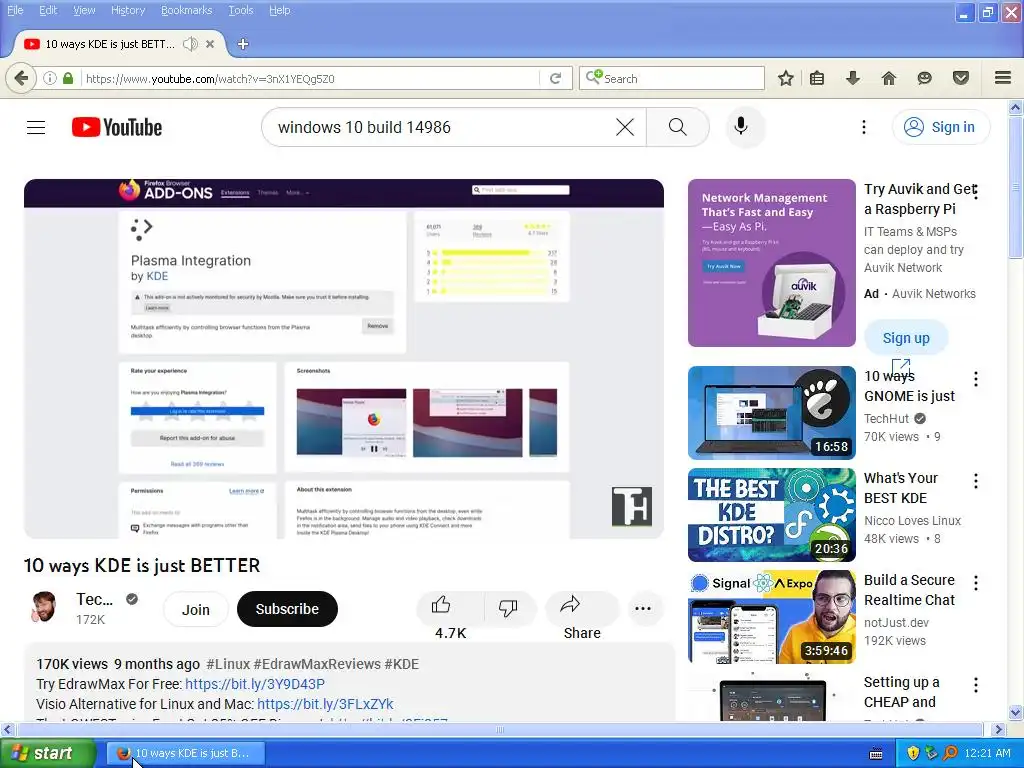Open the Firefox hamburger menu

(x=1003, y=78)
